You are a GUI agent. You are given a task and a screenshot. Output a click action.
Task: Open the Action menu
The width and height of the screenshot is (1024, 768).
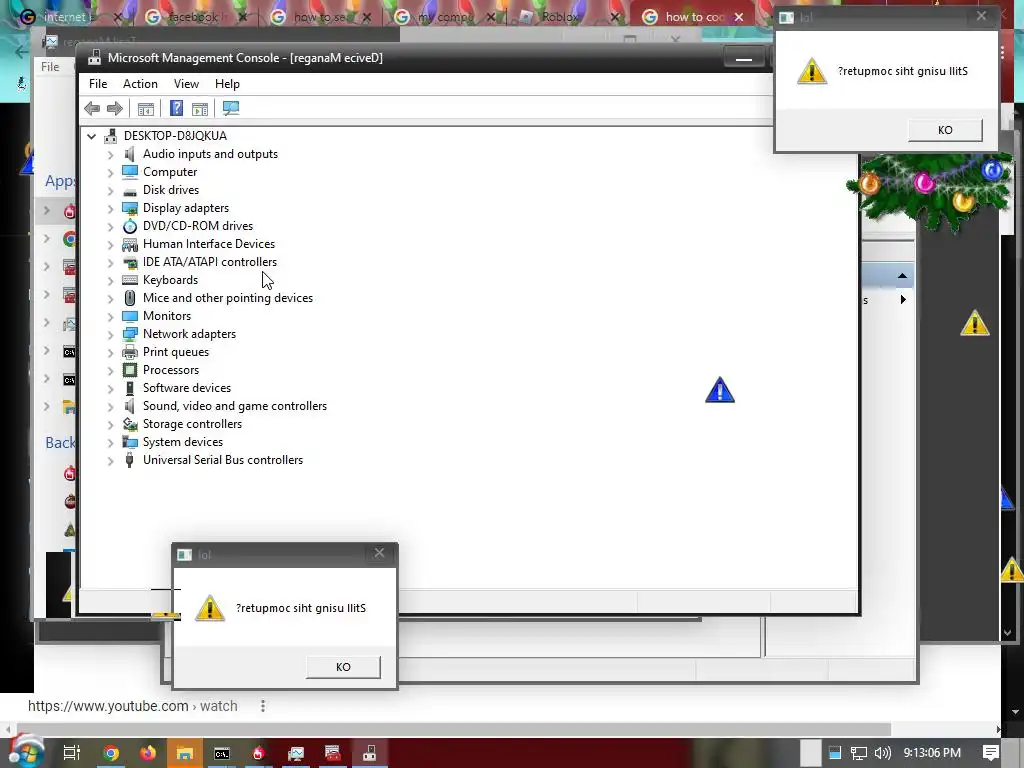(140, 84)
